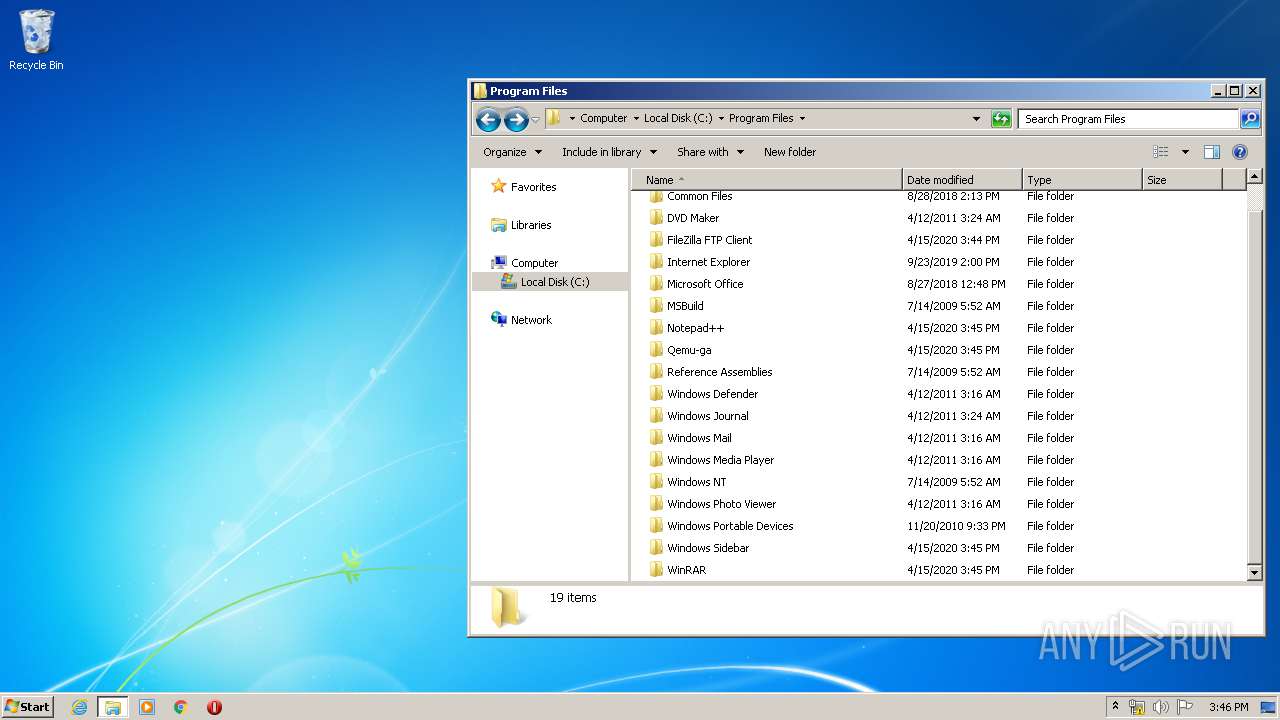This screenshot has width=1280, height=720.
Task: Click the Libraries icon in sidebar
Action: (499, 225)
